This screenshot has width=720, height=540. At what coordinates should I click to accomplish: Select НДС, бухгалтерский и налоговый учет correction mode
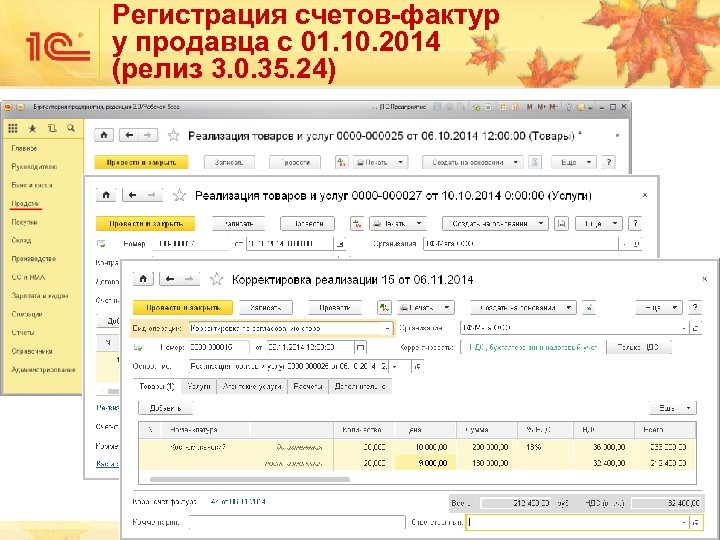coord(533,348)
